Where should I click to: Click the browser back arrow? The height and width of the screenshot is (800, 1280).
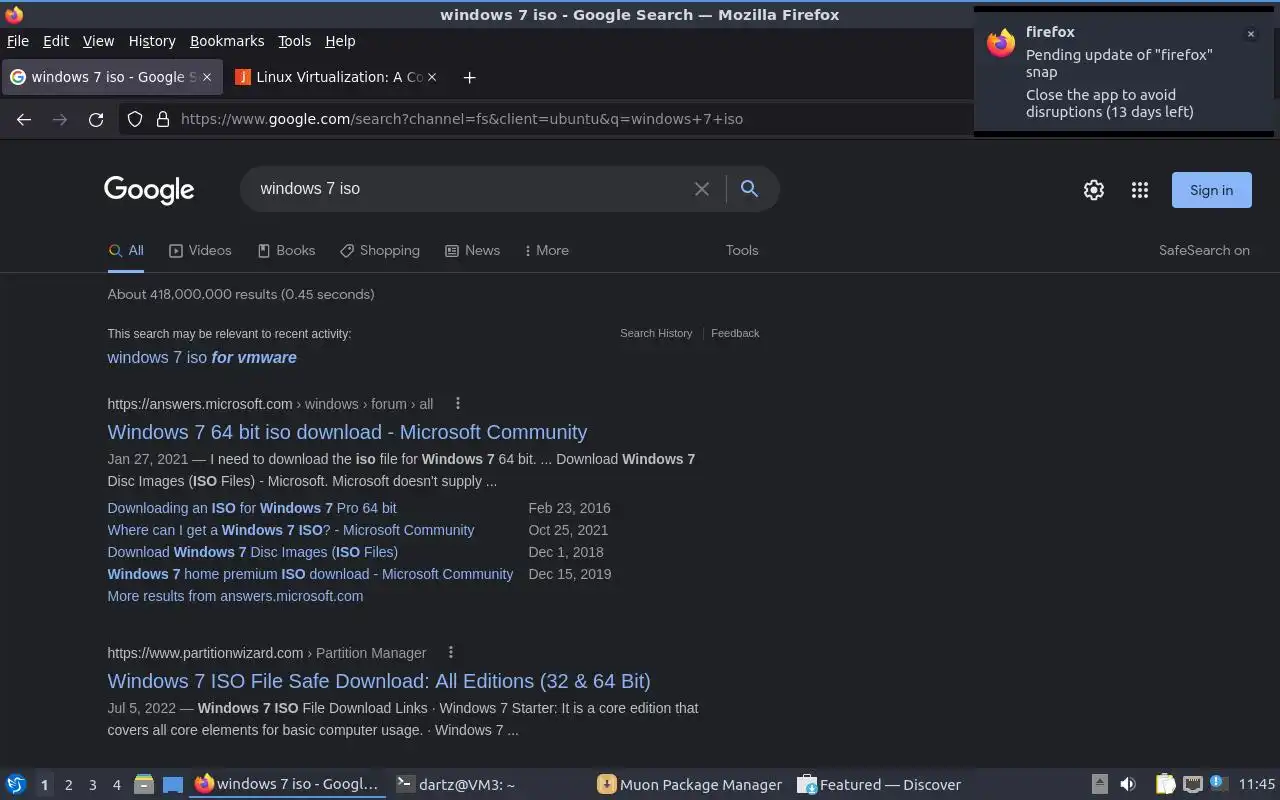click(24, 119)
